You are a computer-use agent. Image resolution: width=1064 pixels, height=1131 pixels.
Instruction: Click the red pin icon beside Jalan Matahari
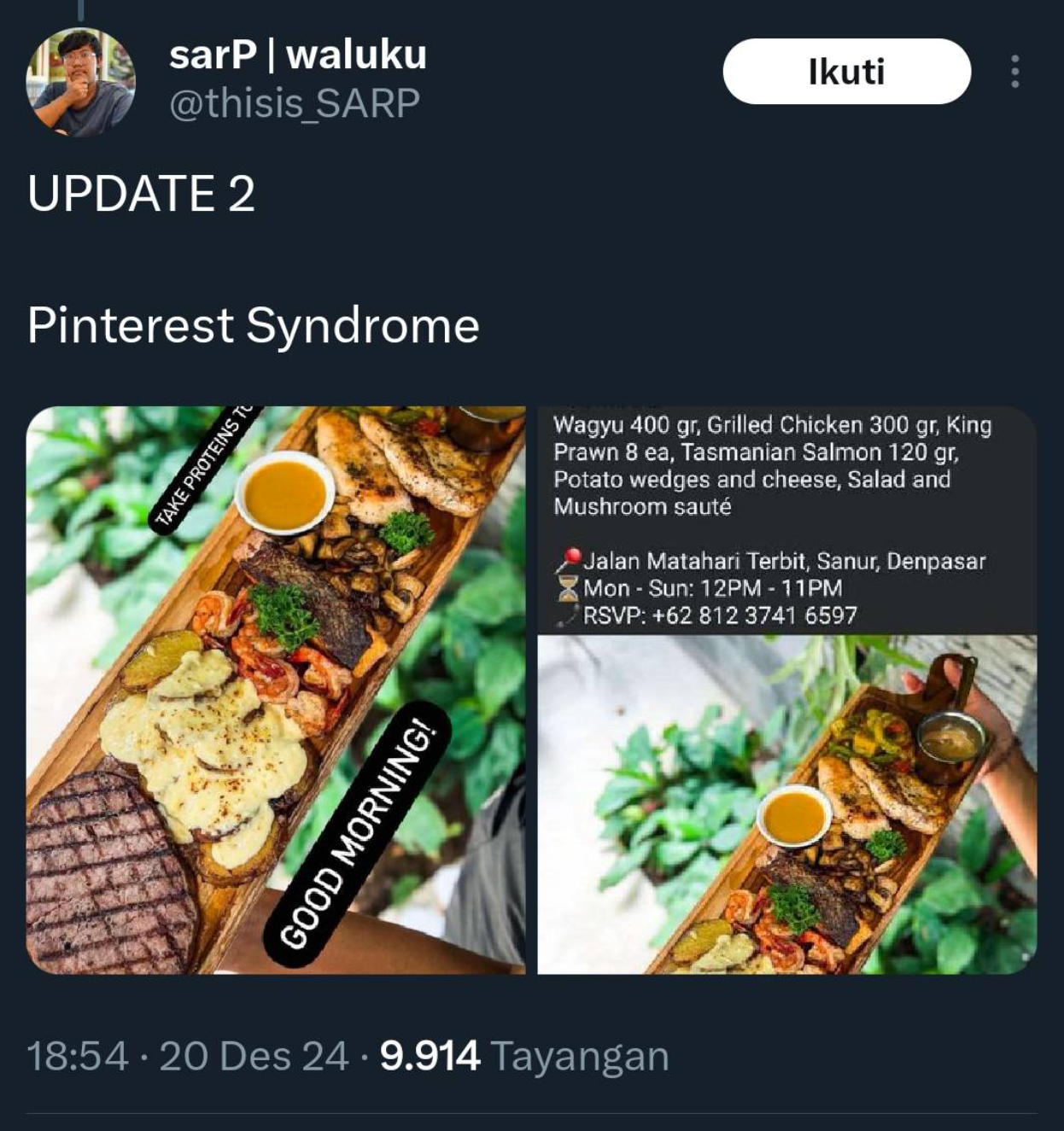[x=568, y=561]
